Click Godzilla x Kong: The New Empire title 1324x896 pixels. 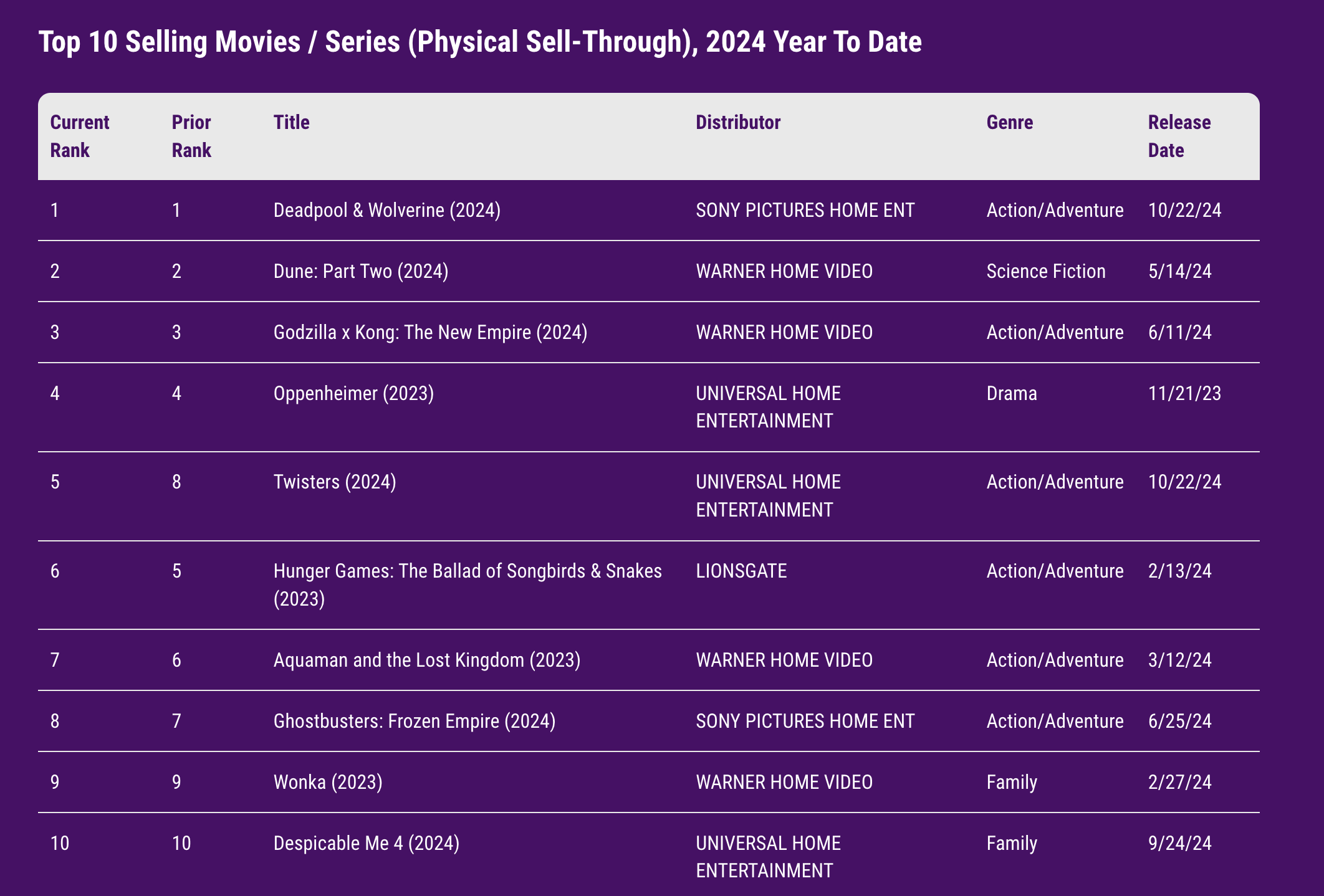430,333
